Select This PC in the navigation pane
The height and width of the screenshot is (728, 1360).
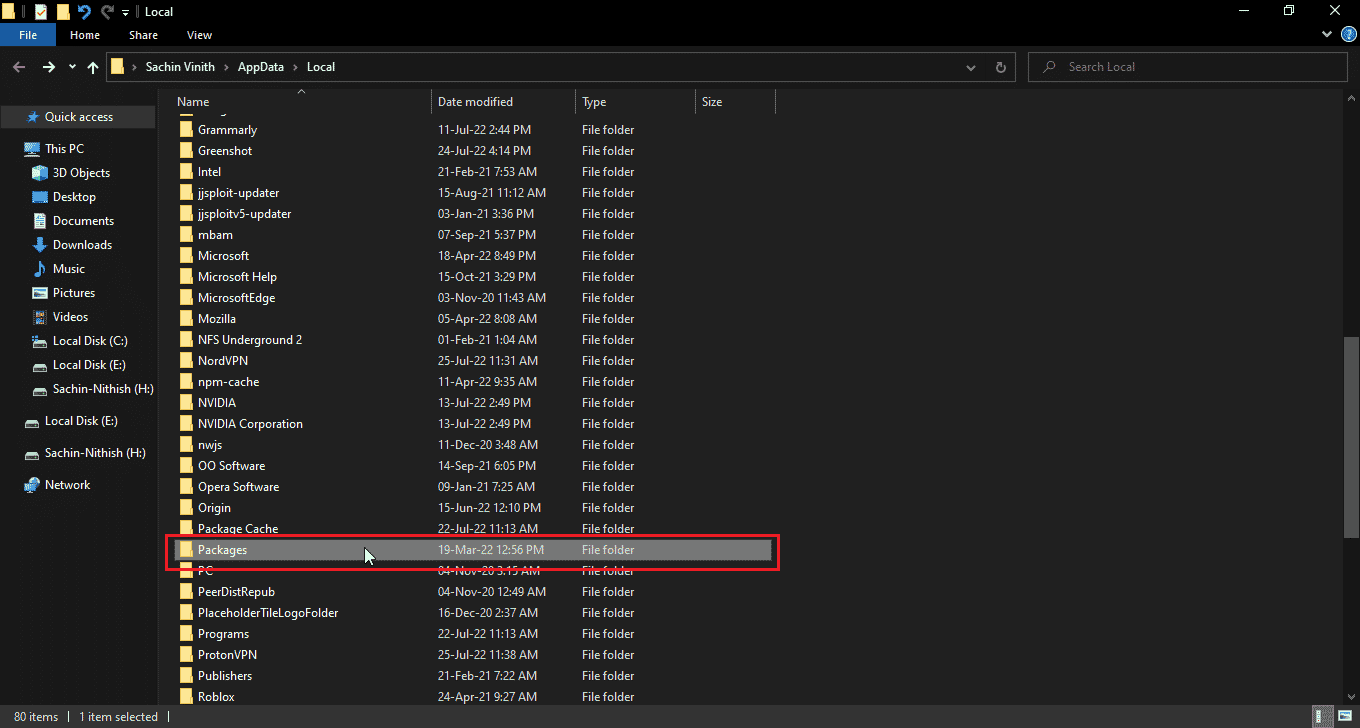tap(64, 149)
